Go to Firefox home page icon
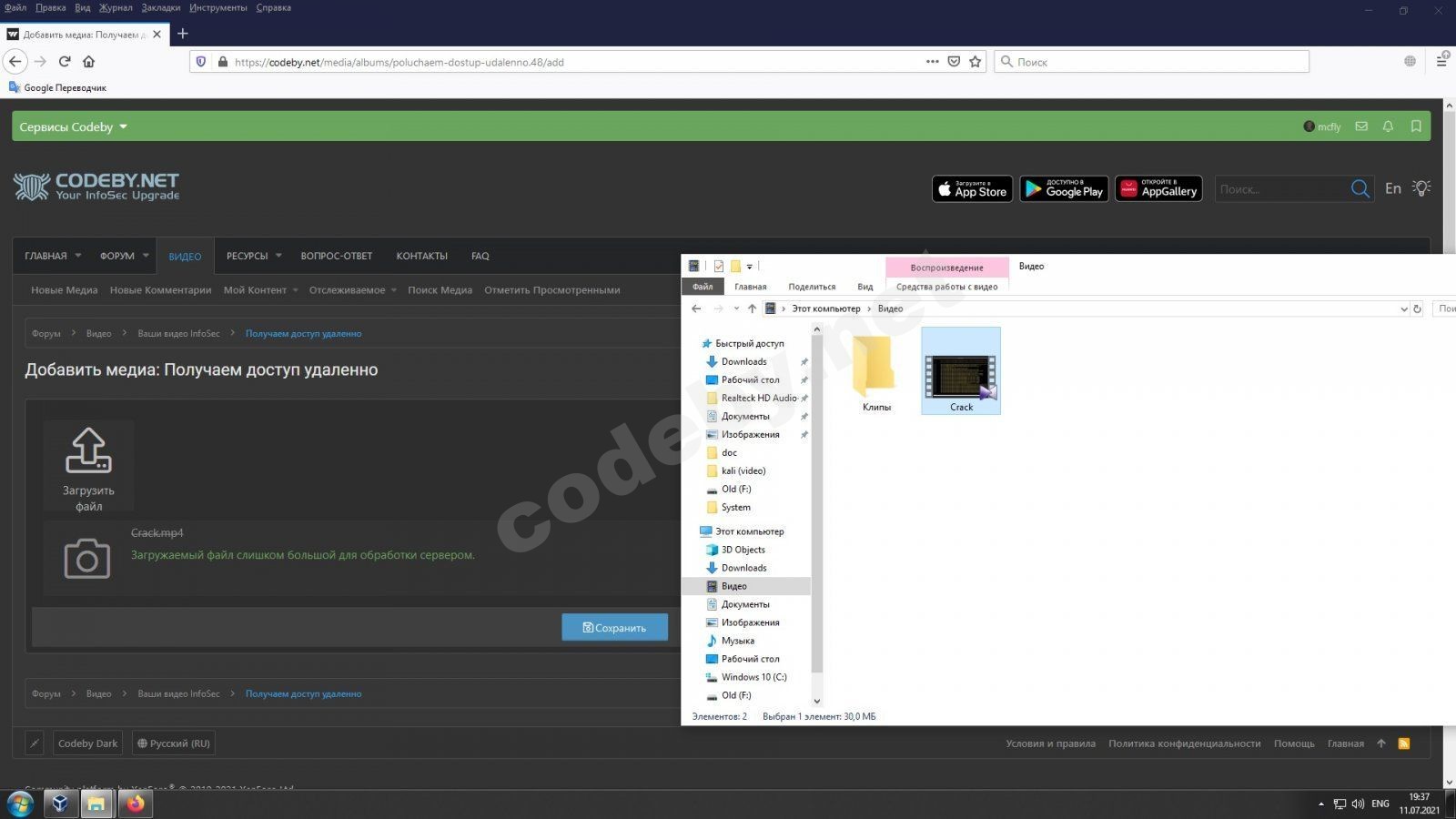Image resolution: width=1456 pixels, height=819 pixels. point(88,62)
